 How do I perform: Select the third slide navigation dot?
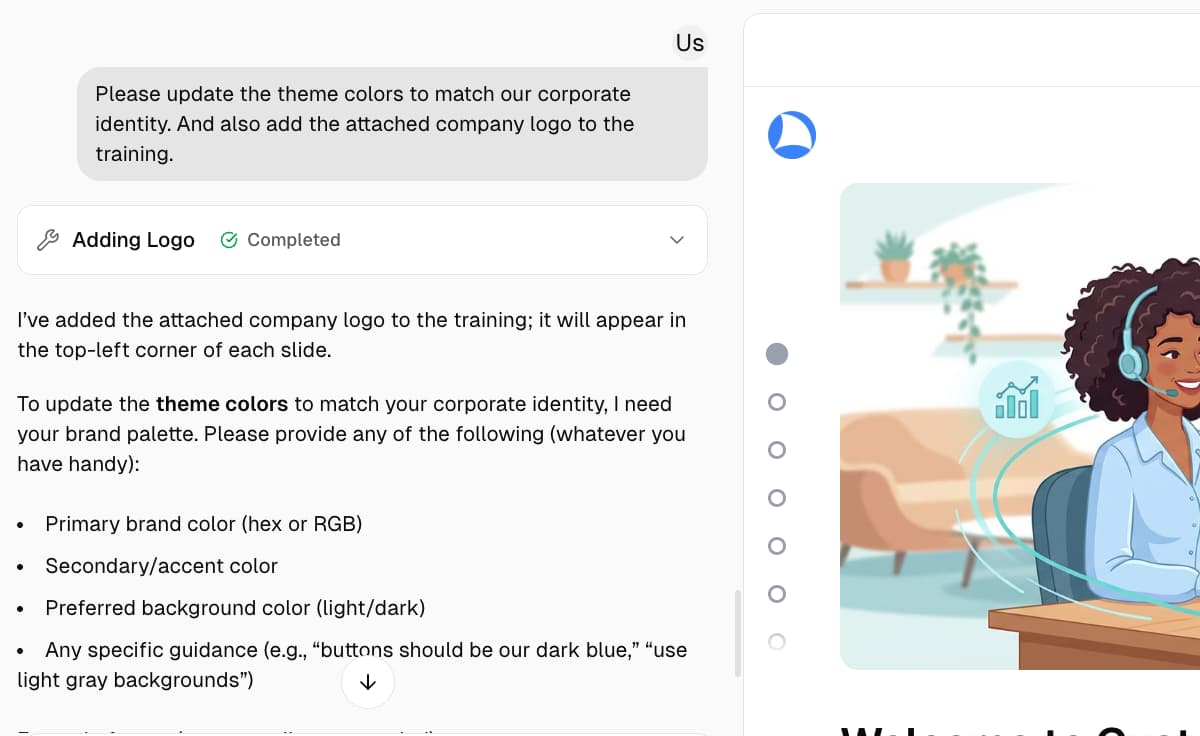tap(777, 450)
